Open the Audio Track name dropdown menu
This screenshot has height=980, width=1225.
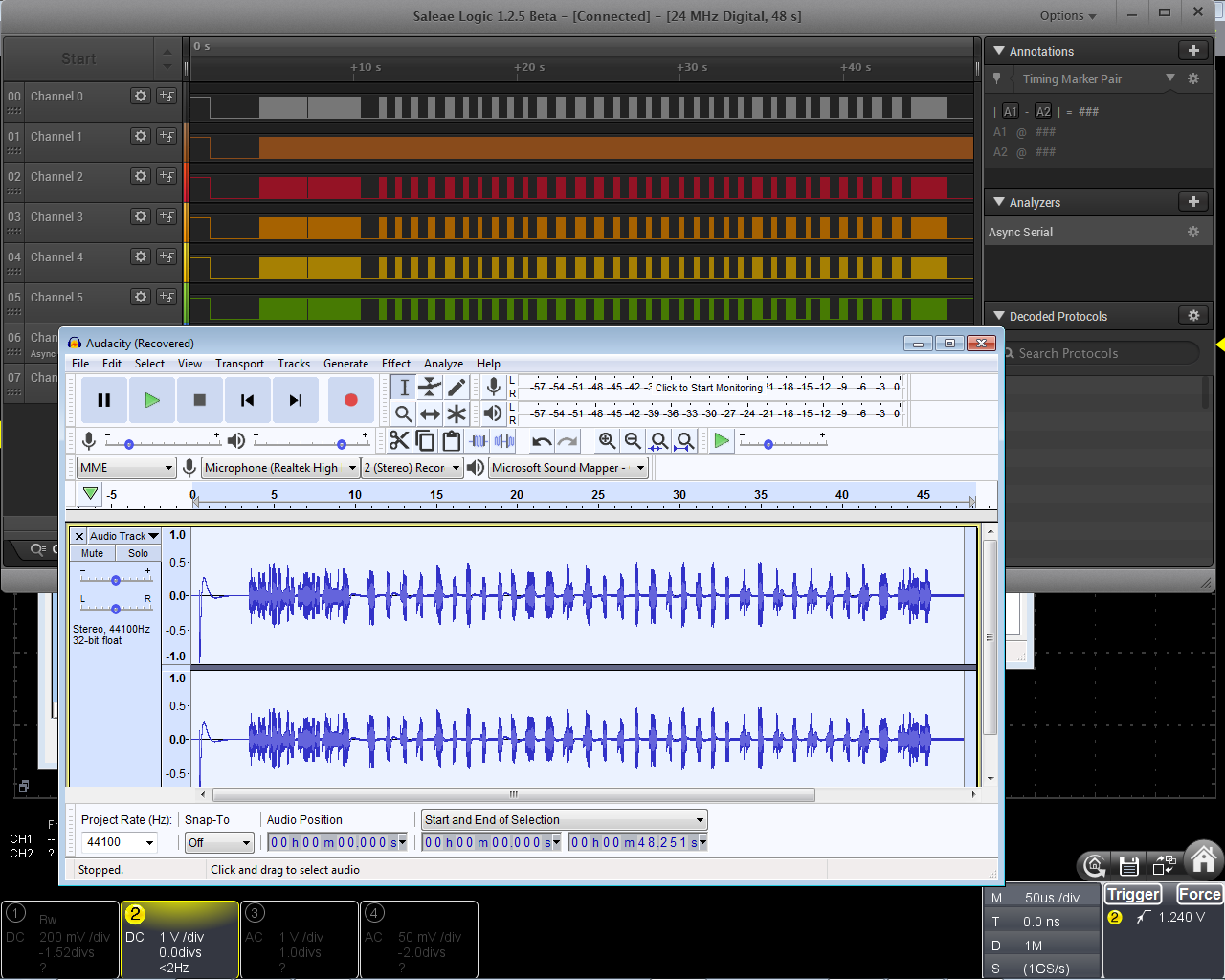pyautogui.click(x=124, y=536)
